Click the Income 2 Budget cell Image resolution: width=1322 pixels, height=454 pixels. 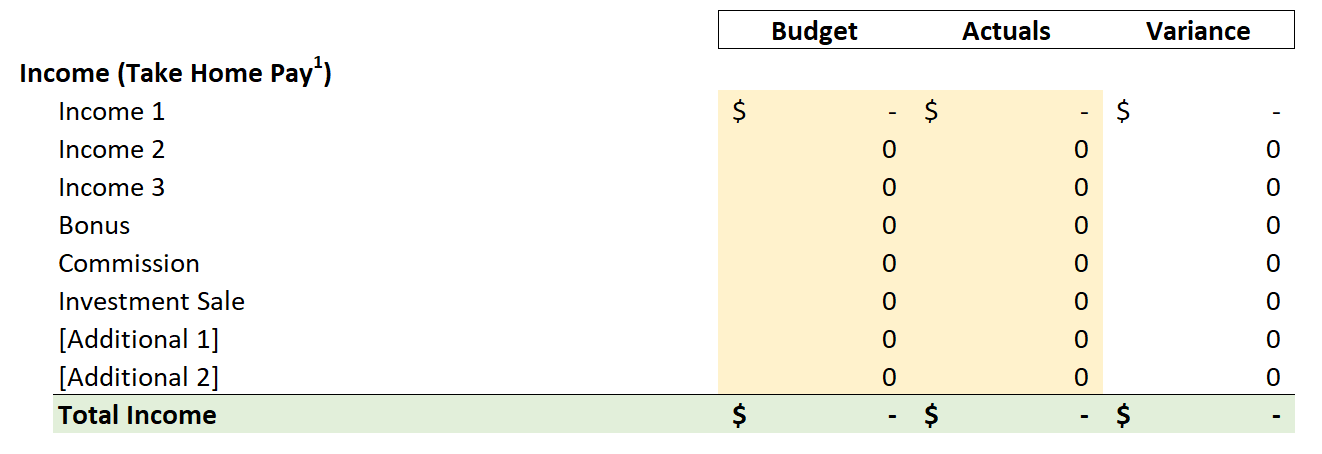[x=814, y=150]
